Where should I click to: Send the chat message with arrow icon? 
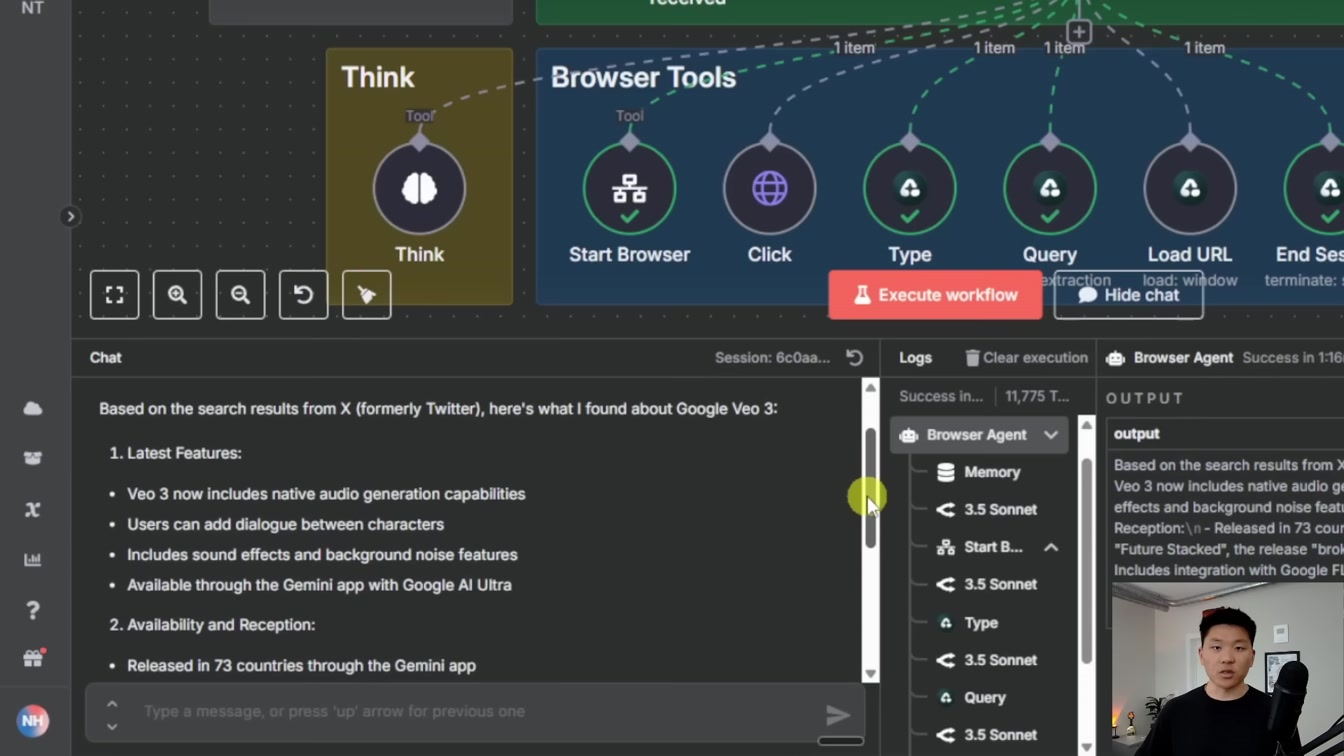tap(838, 714)
